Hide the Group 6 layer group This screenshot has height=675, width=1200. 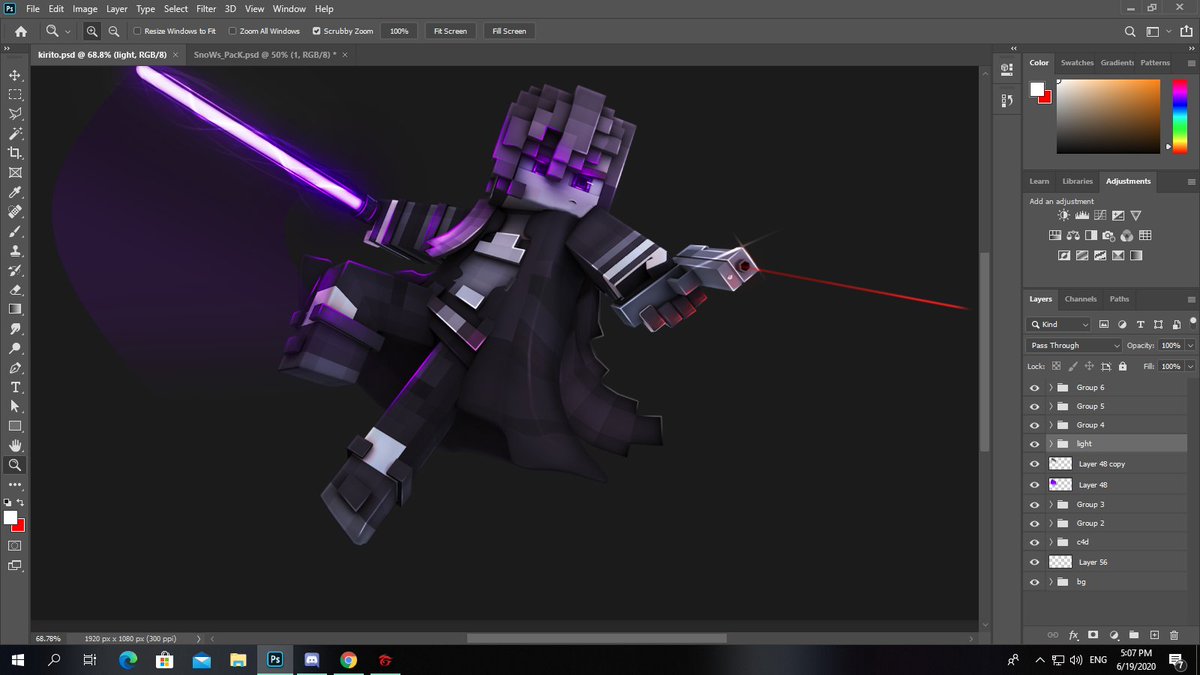point(1034,387)
